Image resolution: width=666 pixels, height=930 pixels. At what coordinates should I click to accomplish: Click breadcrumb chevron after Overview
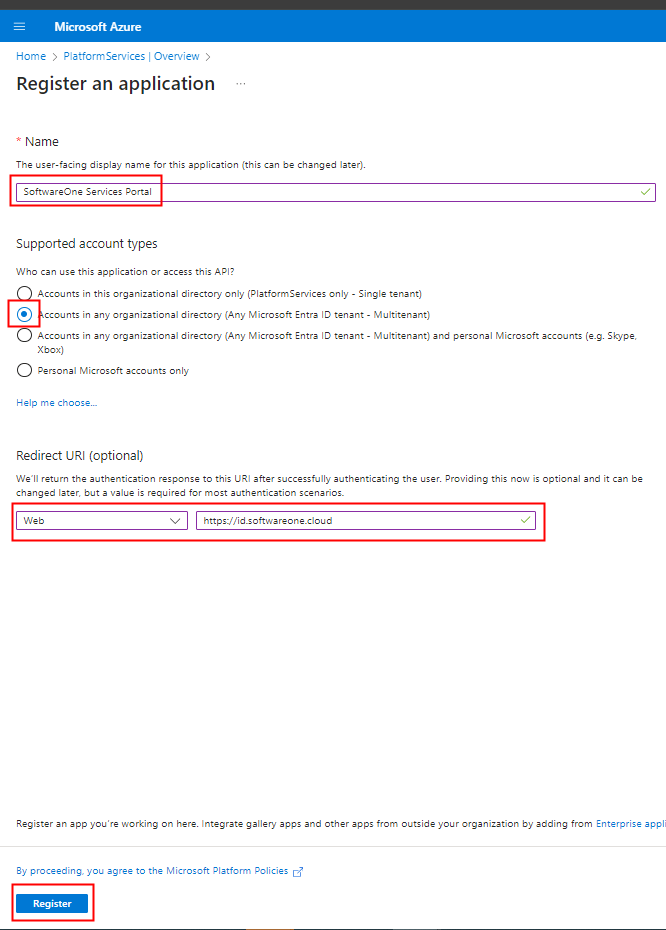point(208,57)
